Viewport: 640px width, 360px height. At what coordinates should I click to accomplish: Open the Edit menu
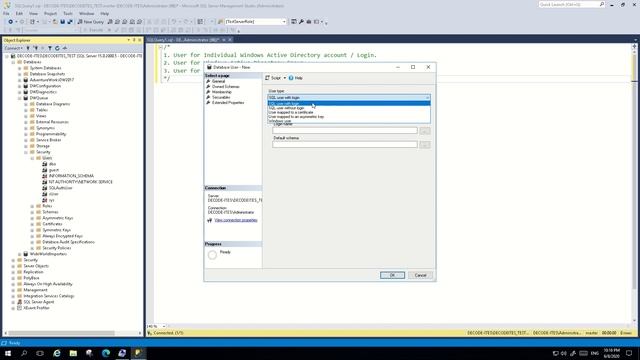19,13
